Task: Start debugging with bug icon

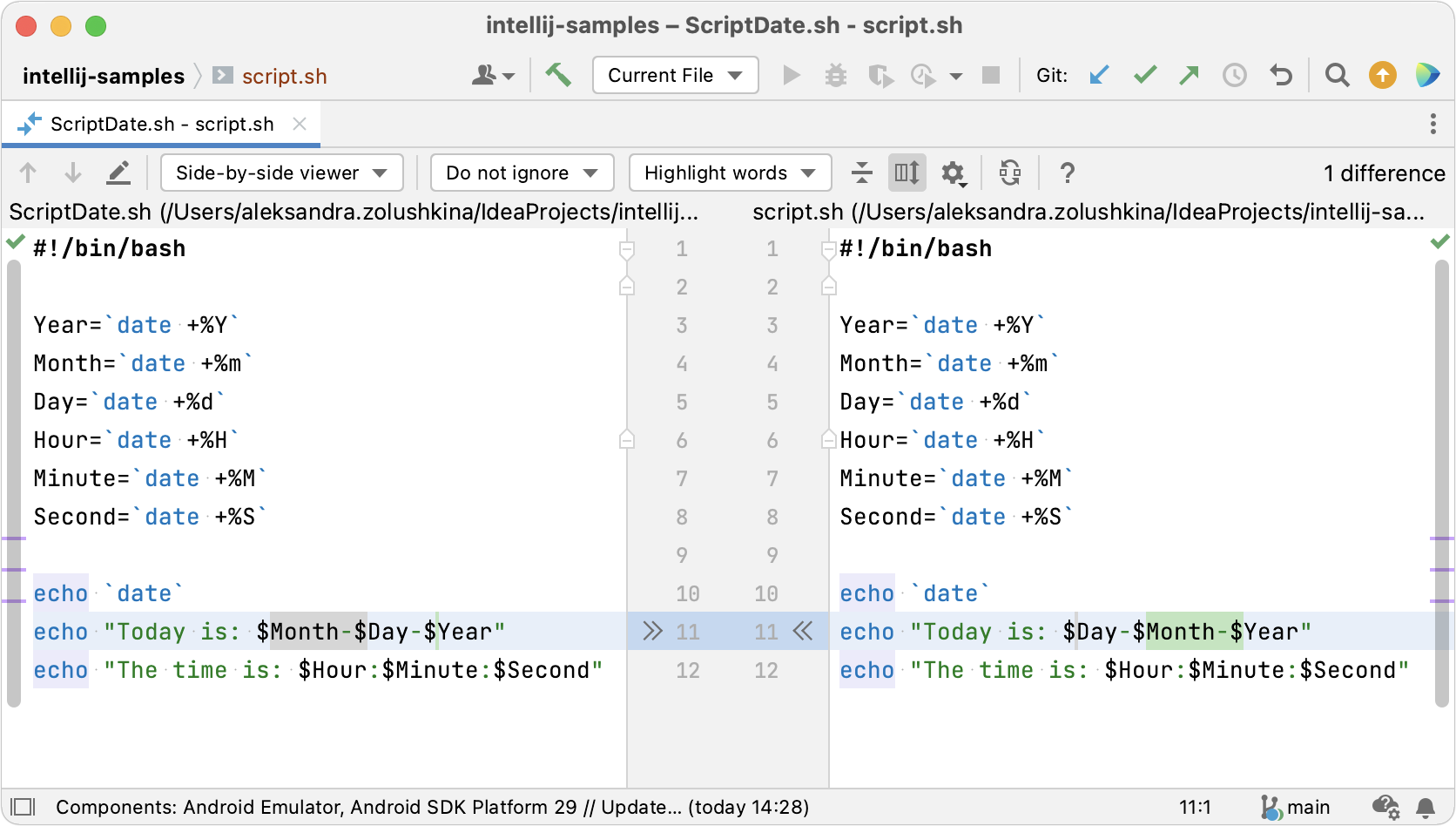Action: (836, 76)
